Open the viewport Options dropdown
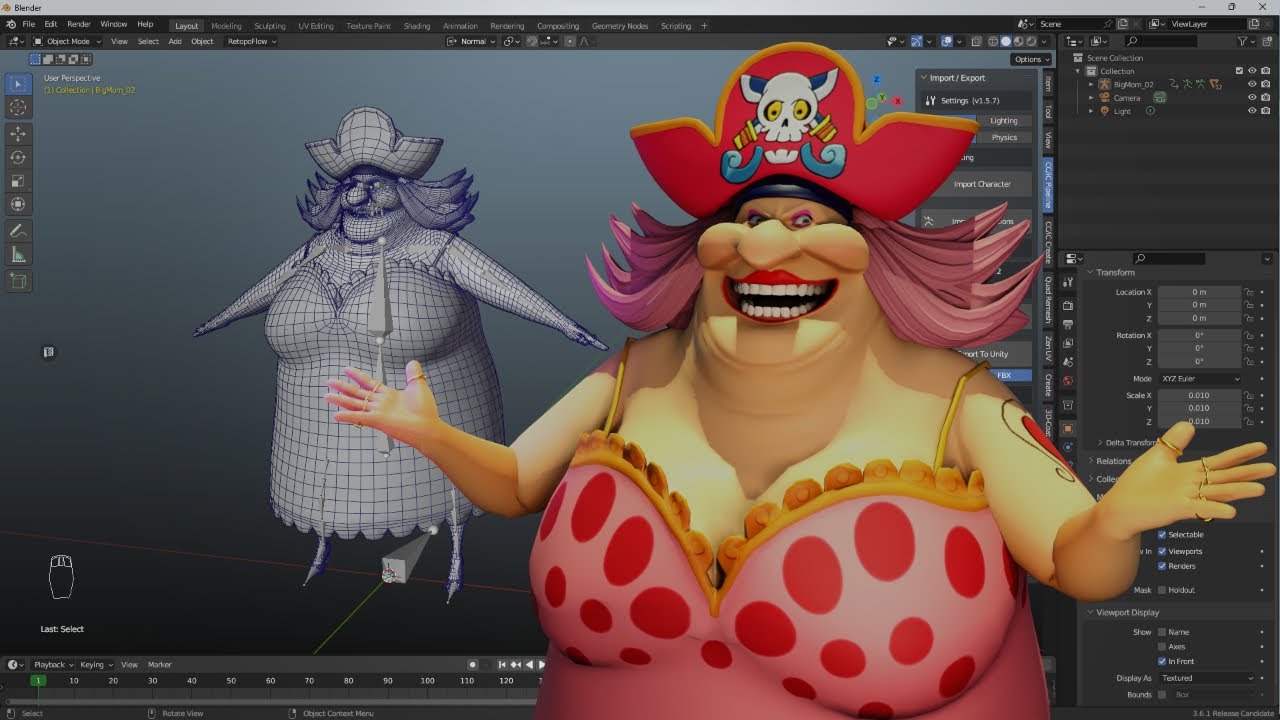Image resolution: width=1280 pixels, height=720 pixels. tap(1030, 59)
